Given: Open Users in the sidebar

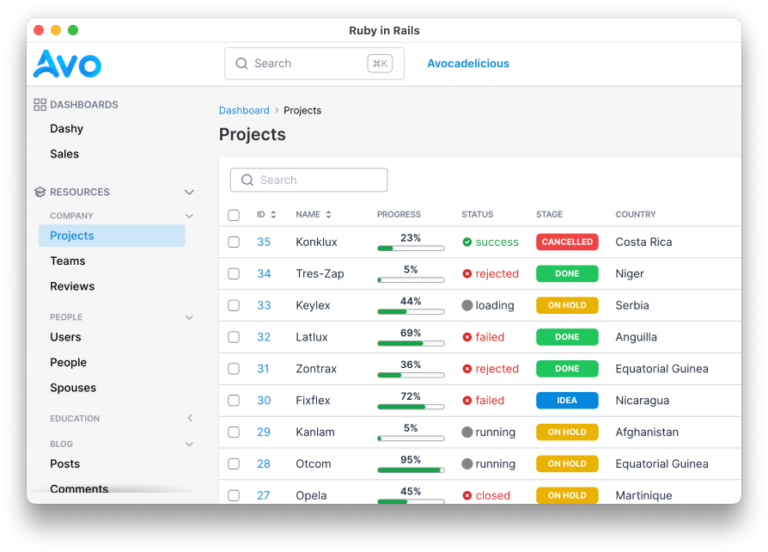Looking at the screenshot, I should click(x=66, y=337).
